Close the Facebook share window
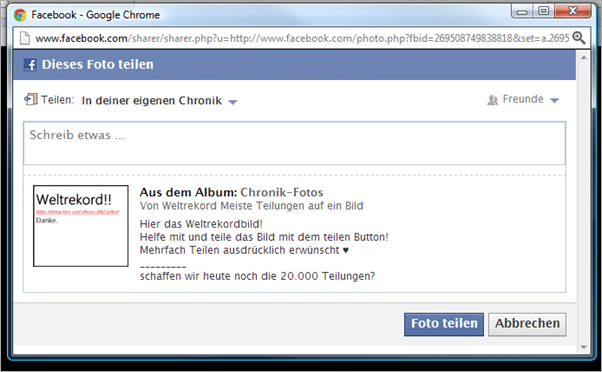The height and width of the screenshot is (372, 602). (572, 11)
